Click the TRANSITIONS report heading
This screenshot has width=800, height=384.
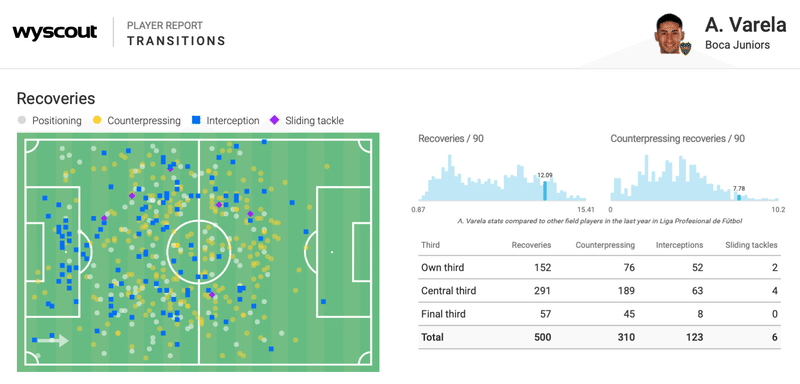(176, 41)
